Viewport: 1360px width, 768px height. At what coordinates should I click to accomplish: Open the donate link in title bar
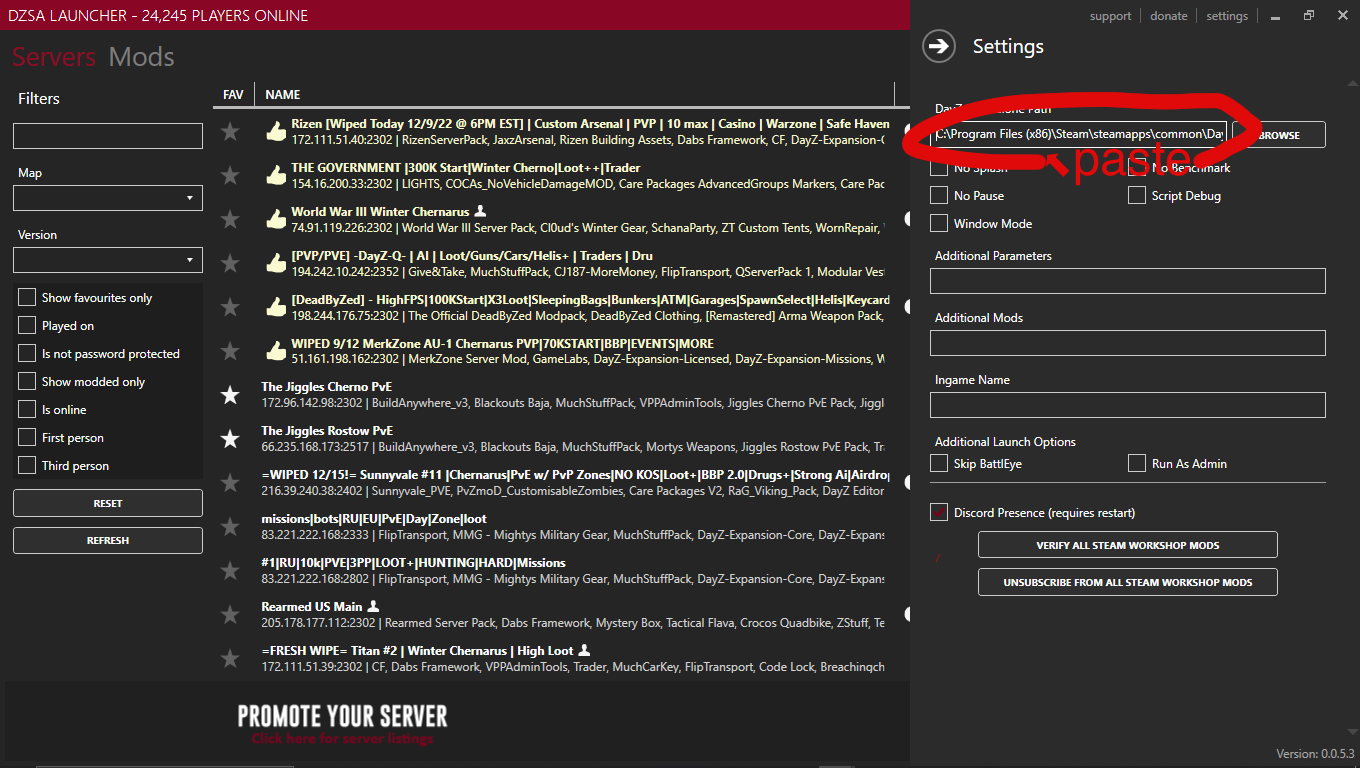1169,16
